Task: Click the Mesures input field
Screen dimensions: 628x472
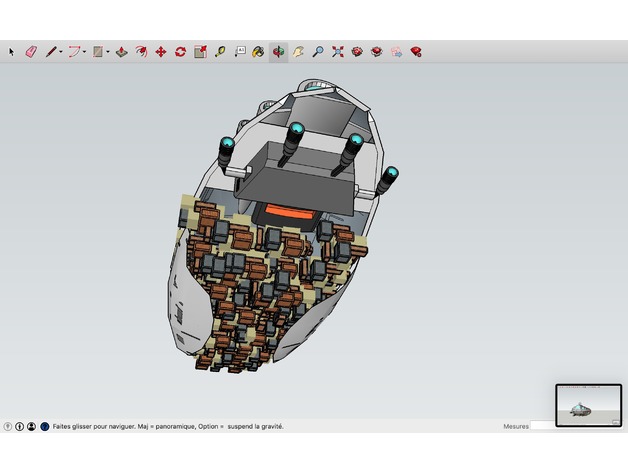Action: [x=543, y=426]
